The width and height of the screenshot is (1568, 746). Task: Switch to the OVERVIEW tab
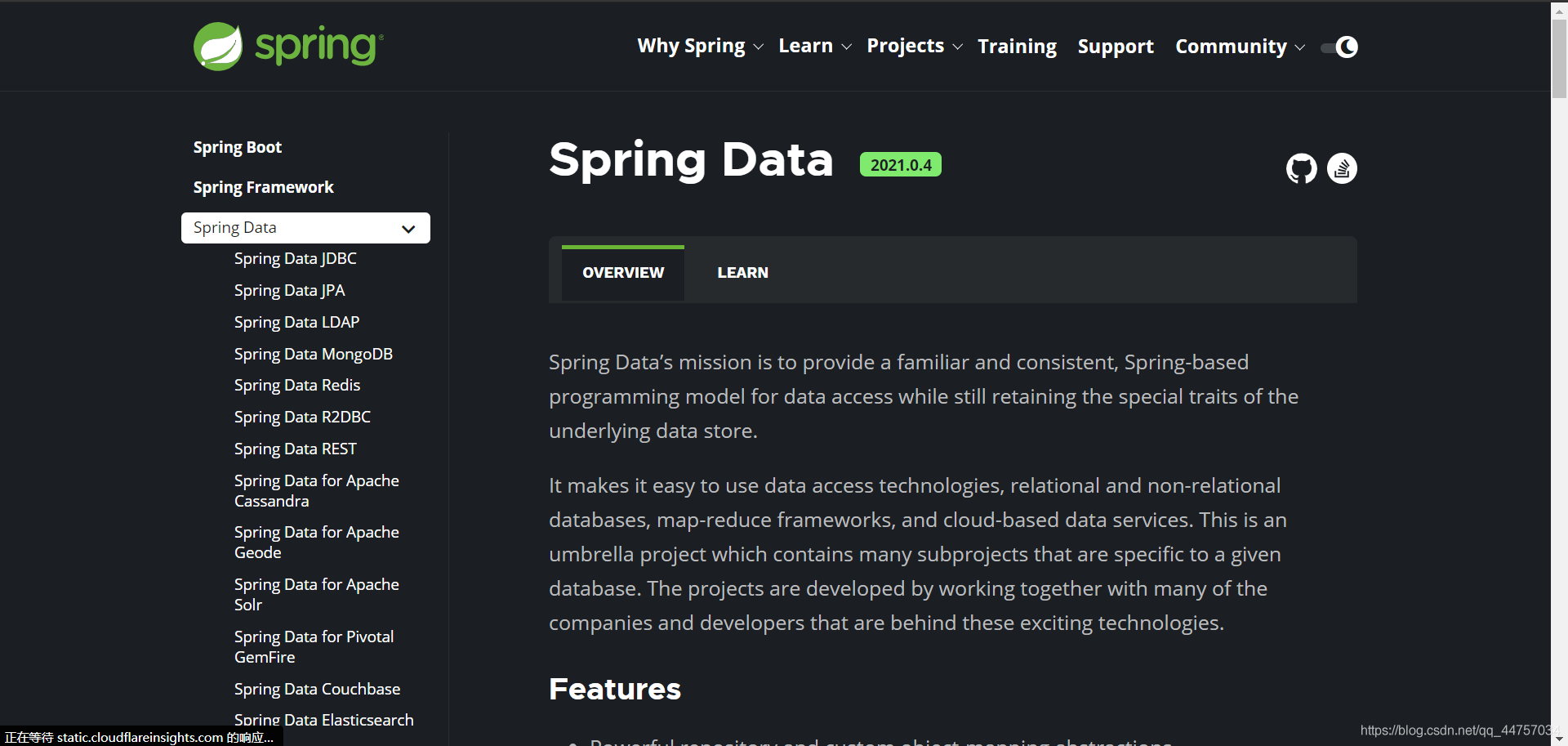tap(623, 273)
